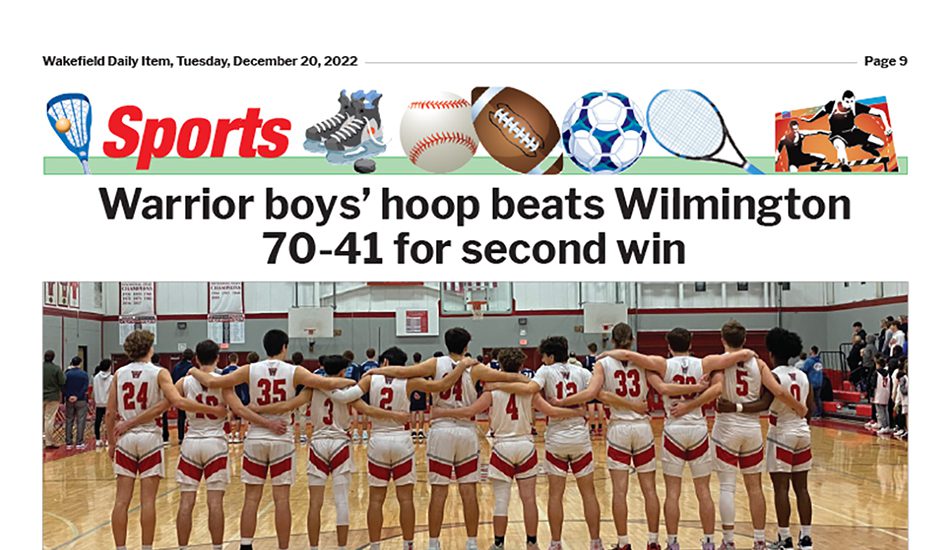Select the baseball icon in the banner
Image resolution: width=950 pixels, height=550 pixels.
pos(439,132)
